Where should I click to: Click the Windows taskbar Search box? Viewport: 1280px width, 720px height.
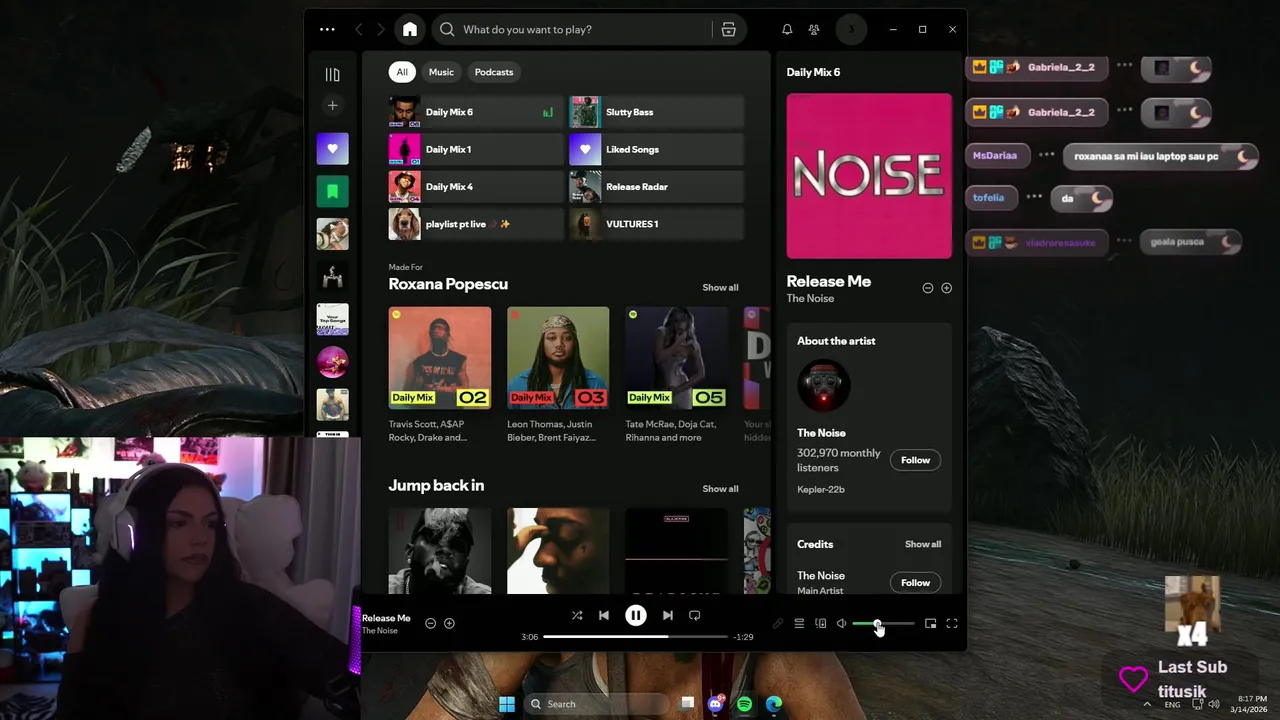point(597,704)
